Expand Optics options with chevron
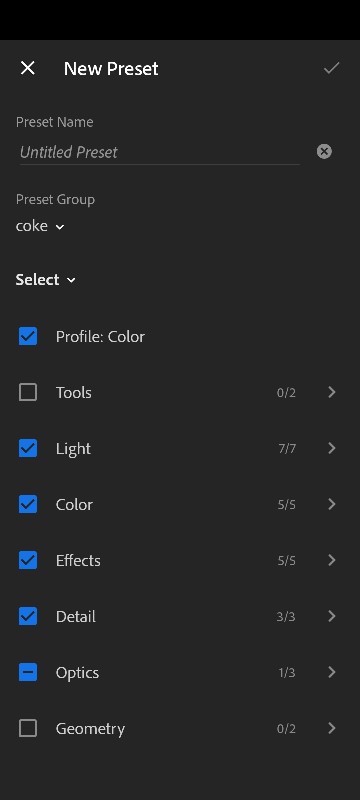Screen dimensions: 360x800 (x=332, y=672)
